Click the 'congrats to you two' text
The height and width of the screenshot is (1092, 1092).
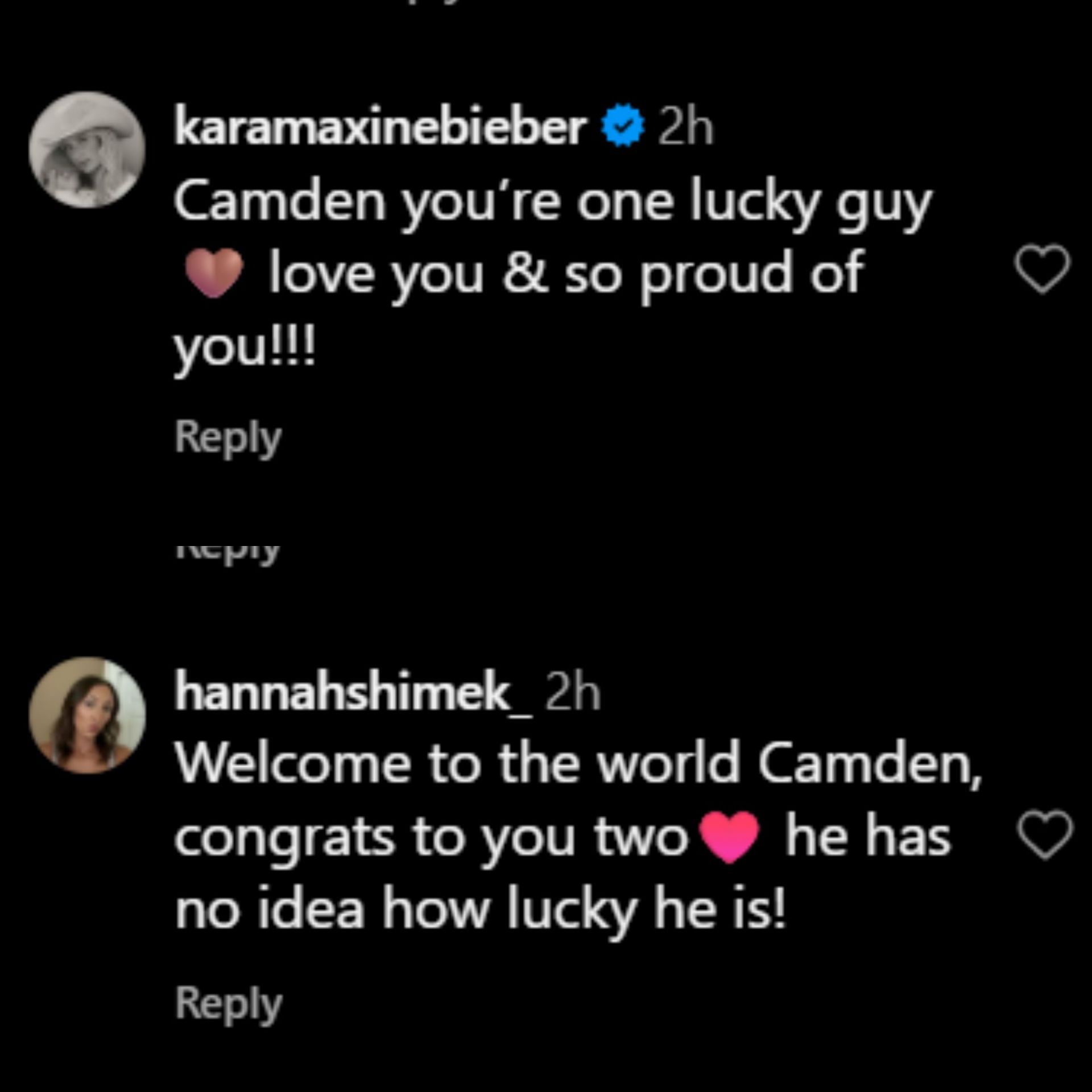(x=431, y=838)
